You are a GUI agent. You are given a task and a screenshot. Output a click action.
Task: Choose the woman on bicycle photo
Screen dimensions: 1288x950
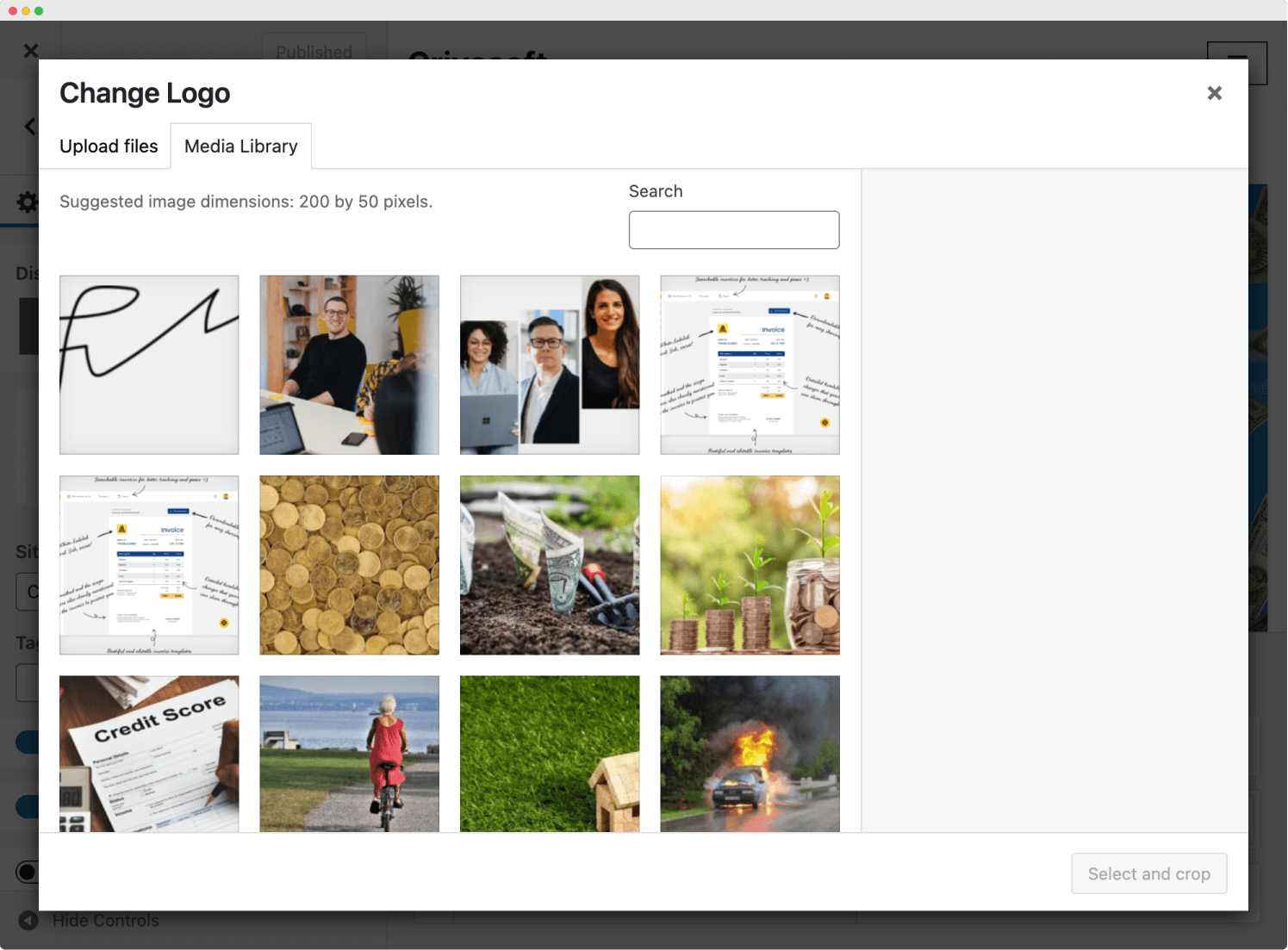click(349, 754)
